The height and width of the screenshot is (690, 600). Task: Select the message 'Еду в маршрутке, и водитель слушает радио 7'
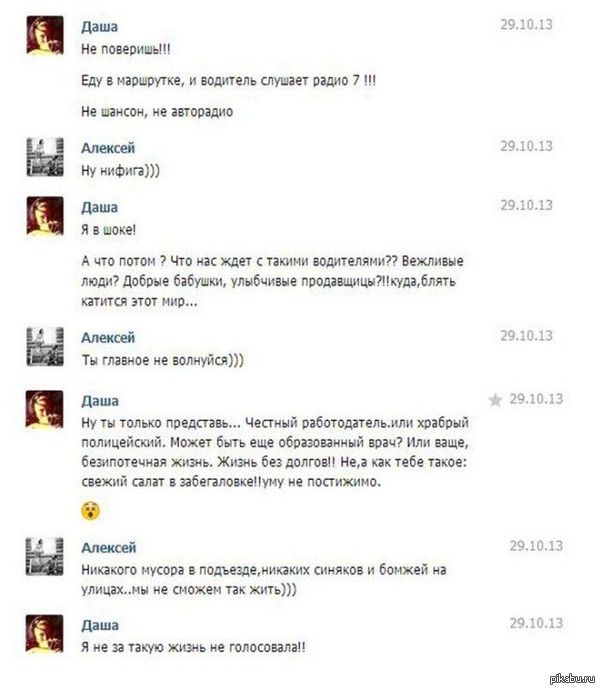pyautogui.click(x=228, y=81)
